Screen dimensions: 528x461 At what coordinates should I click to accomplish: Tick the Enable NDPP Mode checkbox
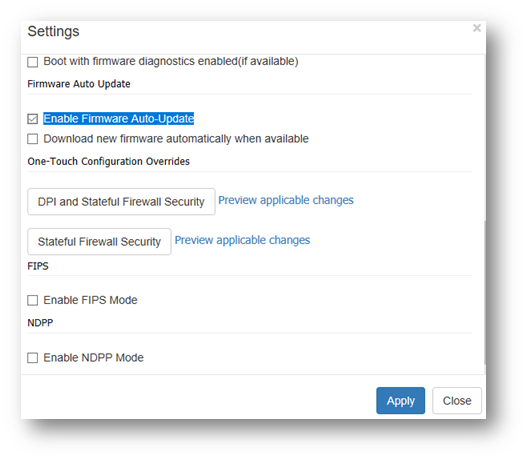point(33,358)
